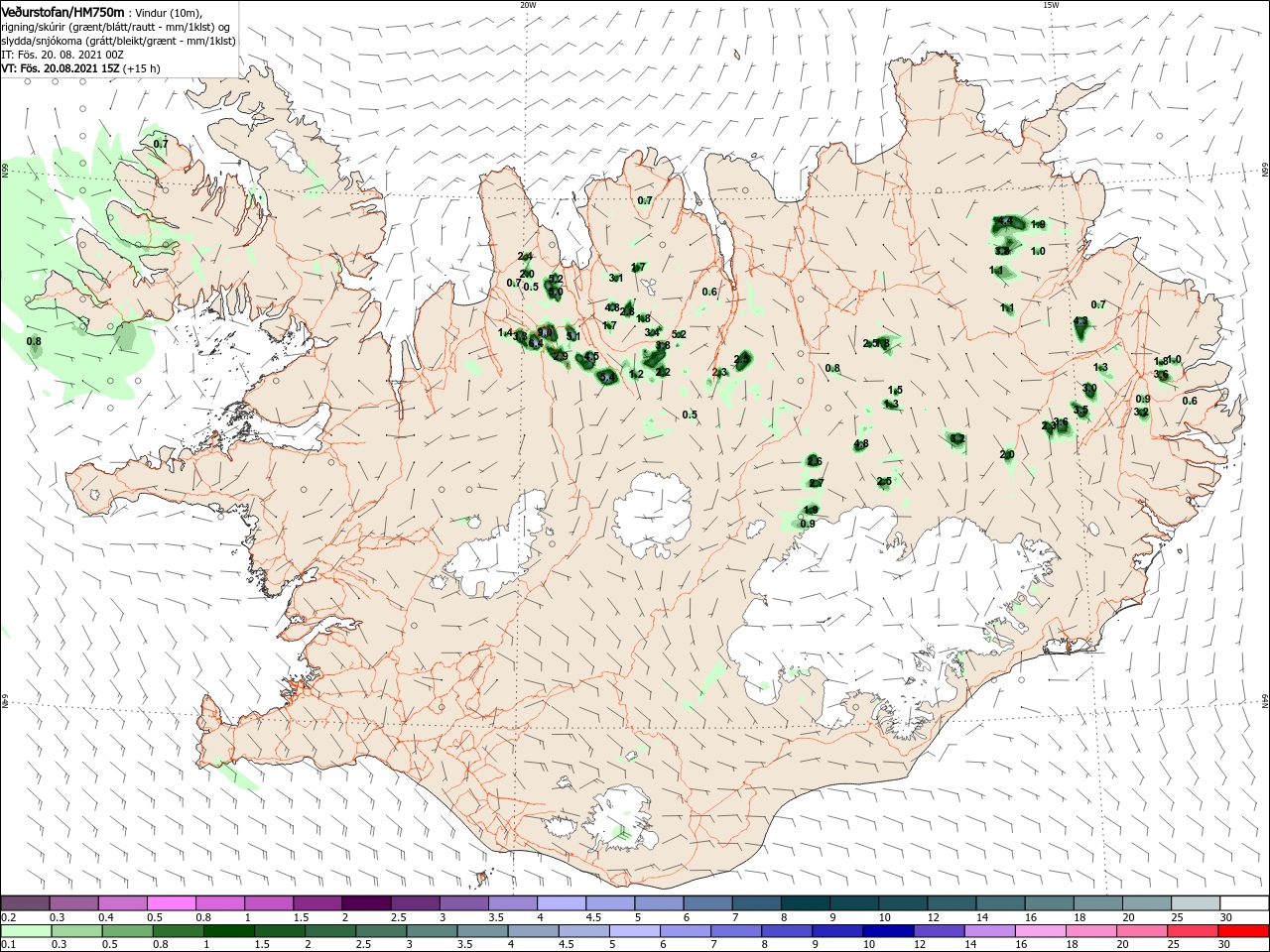This screenshot has height=952, width=1270.
Task: Click the '0.2' label in the upper legend row
Action: coord(8,917)
